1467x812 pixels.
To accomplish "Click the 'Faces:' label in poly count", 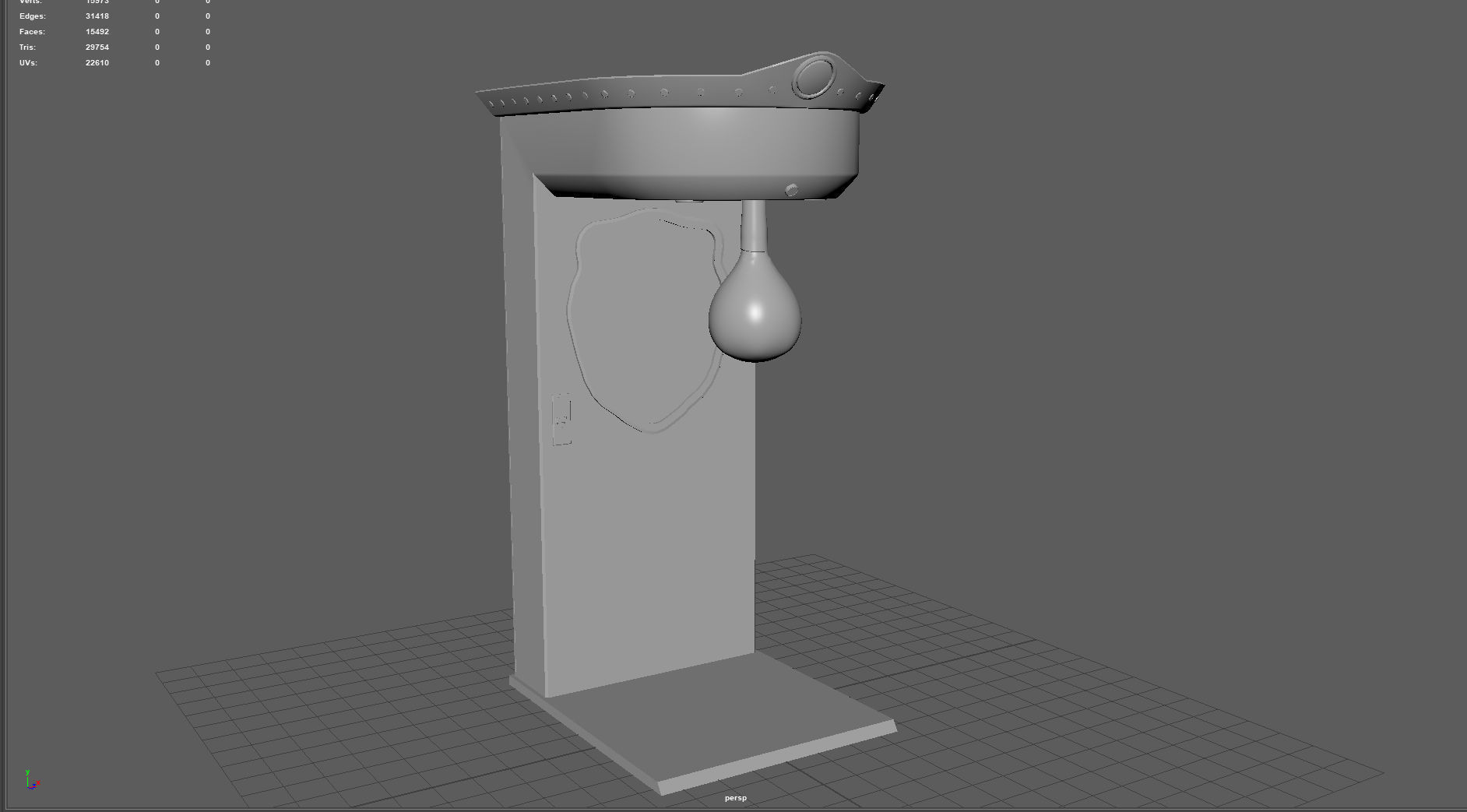I will 33,32.
